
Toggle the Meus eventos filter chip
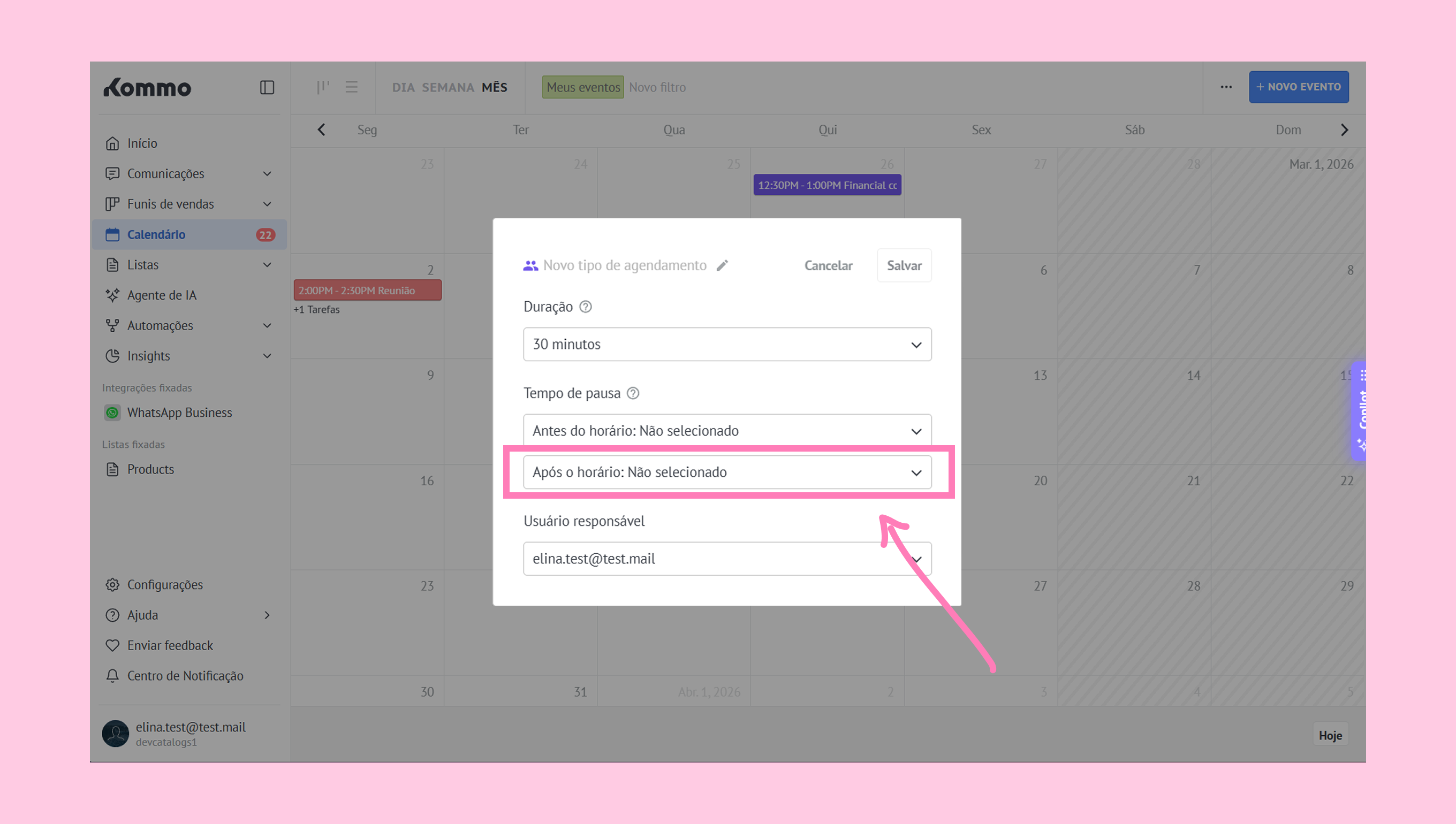[582, 87]
